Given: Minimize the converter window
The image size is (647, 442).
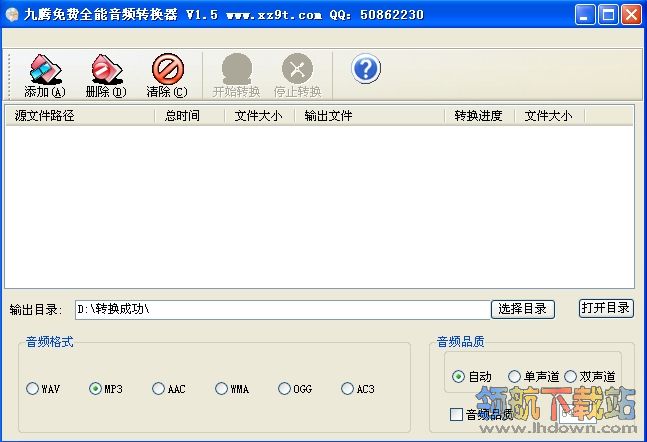Looking at the screenshot, I should tap(585, 15).
